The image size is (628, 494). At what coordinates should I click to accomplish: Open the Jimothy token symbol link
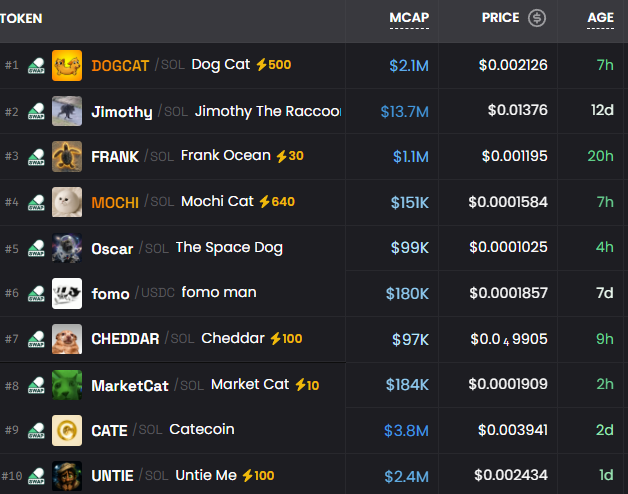click(x=122, y=112)
